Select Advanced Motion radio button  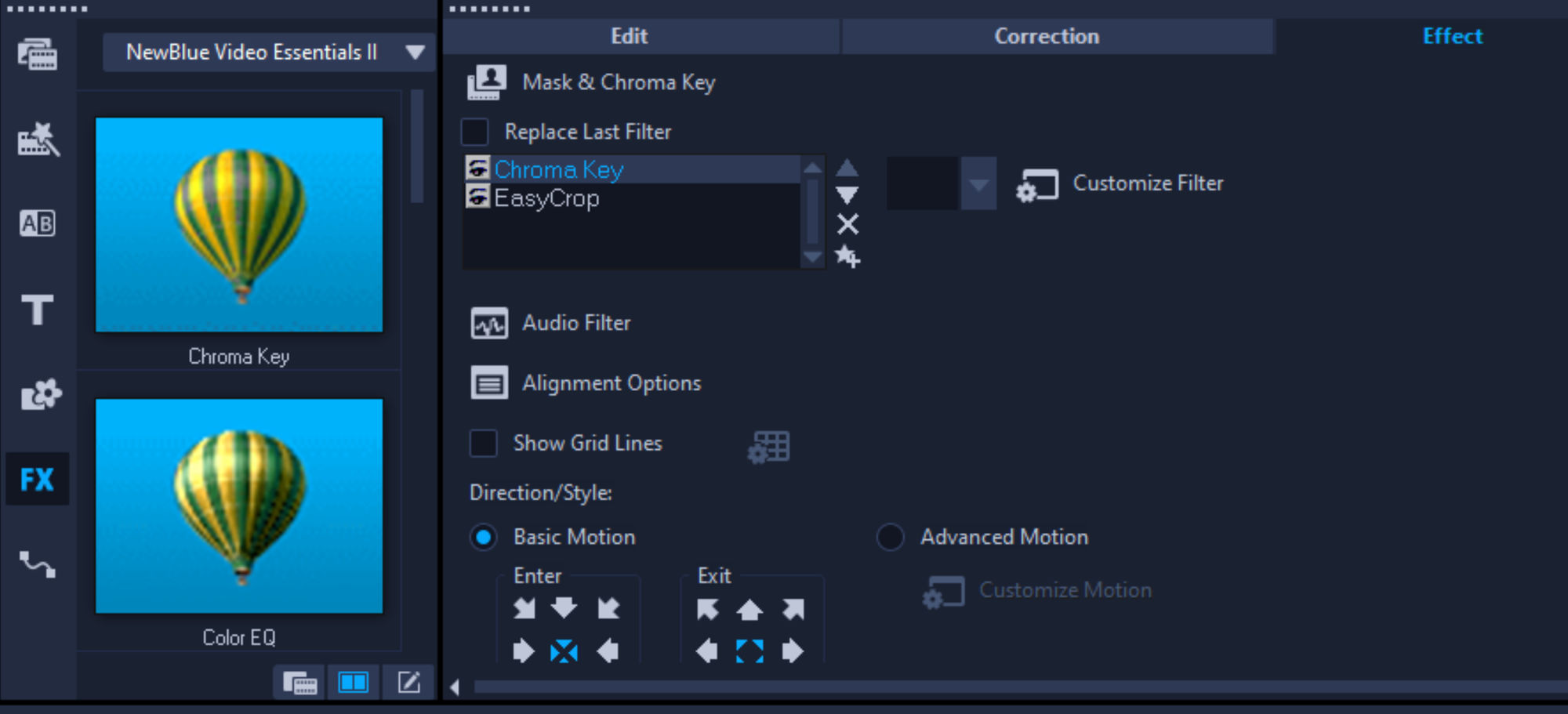(890, 537)
